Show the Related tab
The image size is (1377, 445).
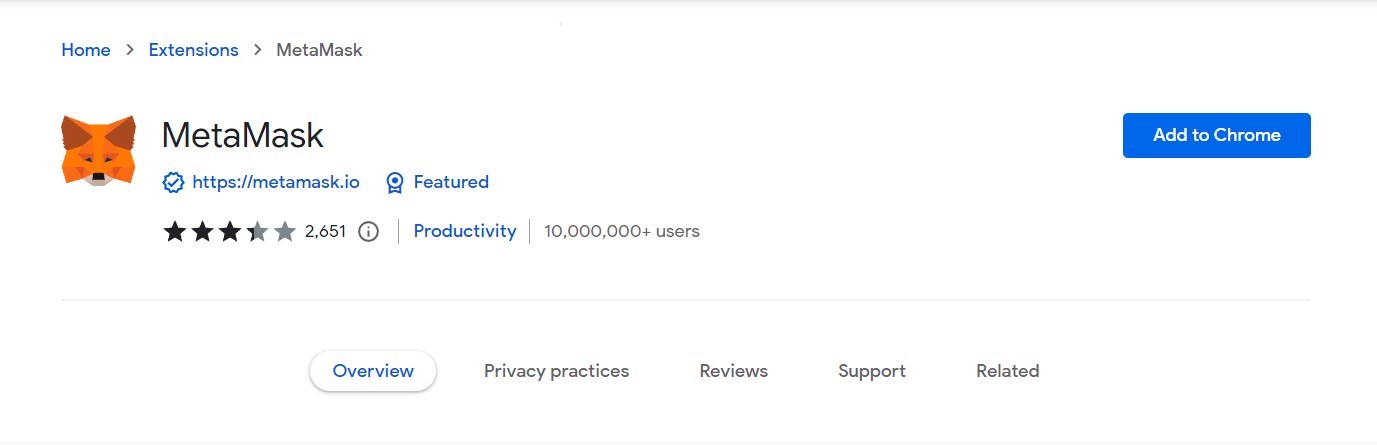1007,371
